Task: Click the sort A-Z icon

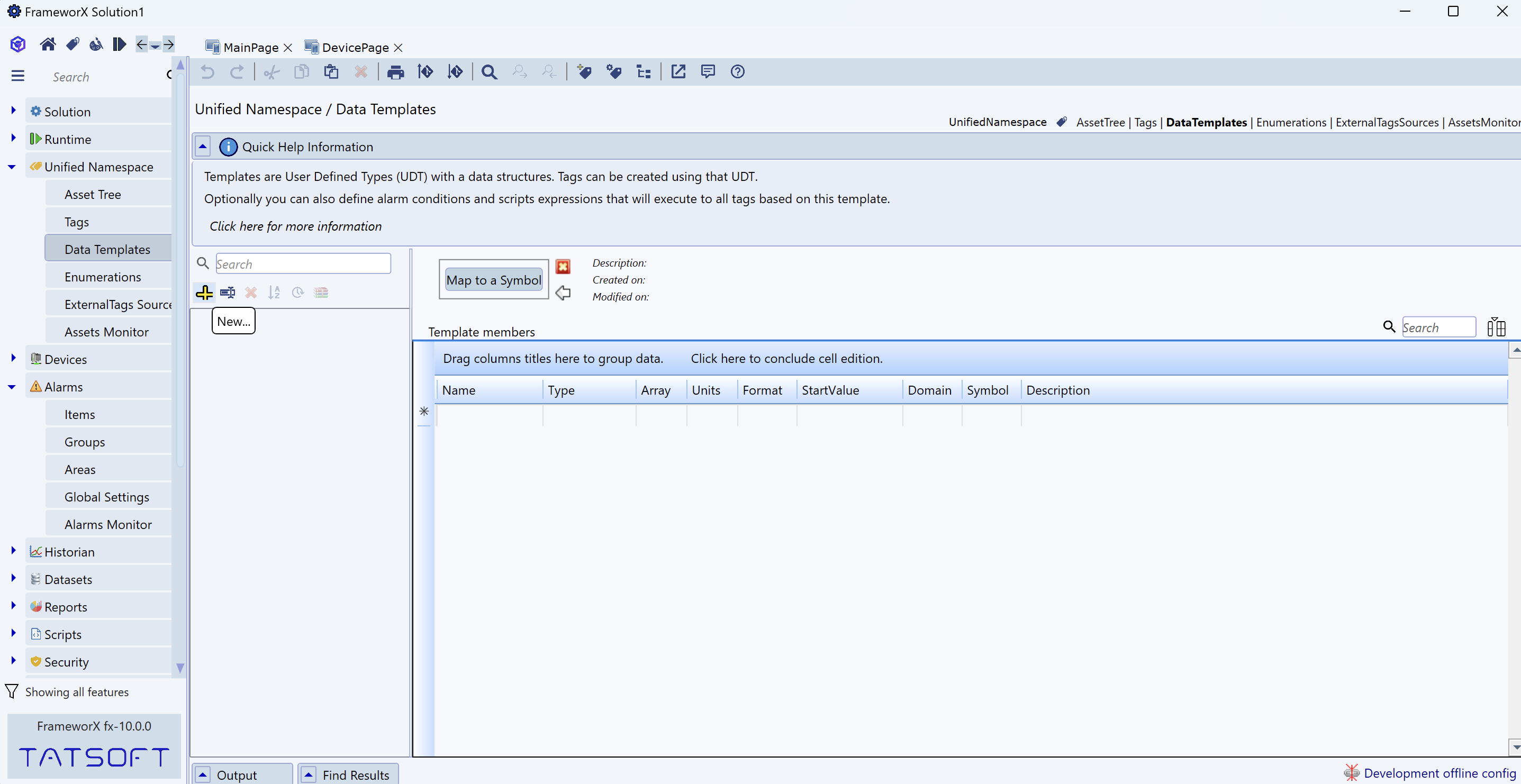Action: tap(274, 292)
